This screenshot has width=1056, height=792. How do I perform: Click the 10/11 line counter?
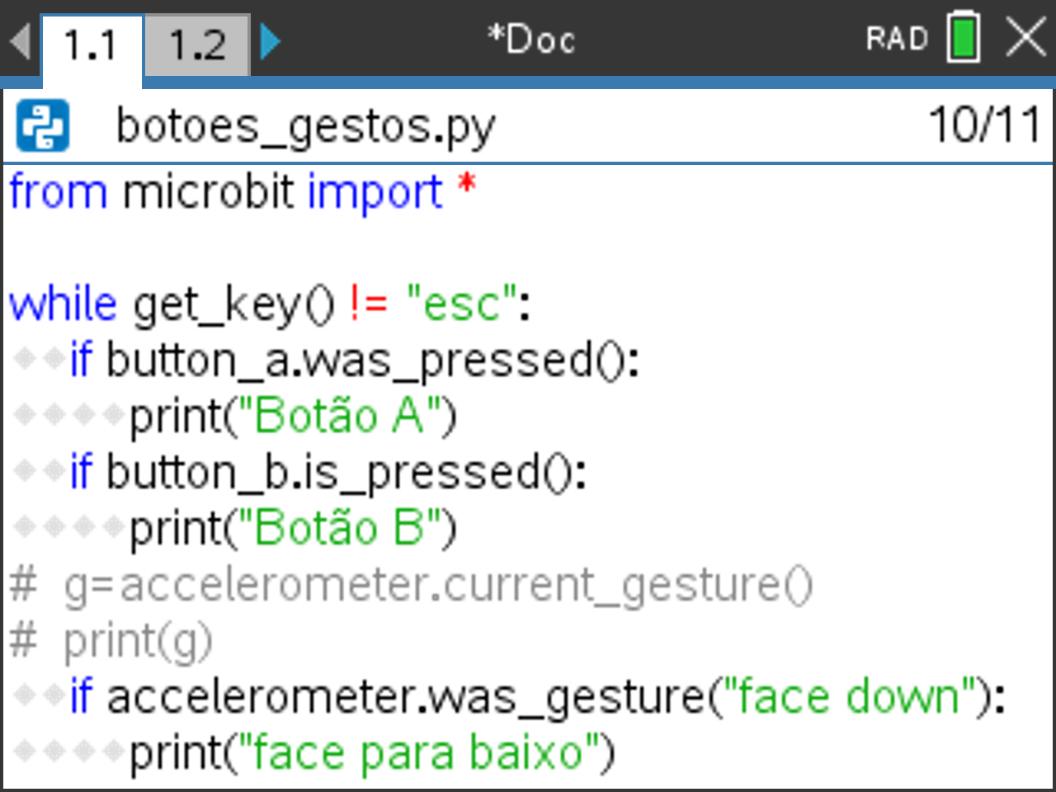(985, 125)
